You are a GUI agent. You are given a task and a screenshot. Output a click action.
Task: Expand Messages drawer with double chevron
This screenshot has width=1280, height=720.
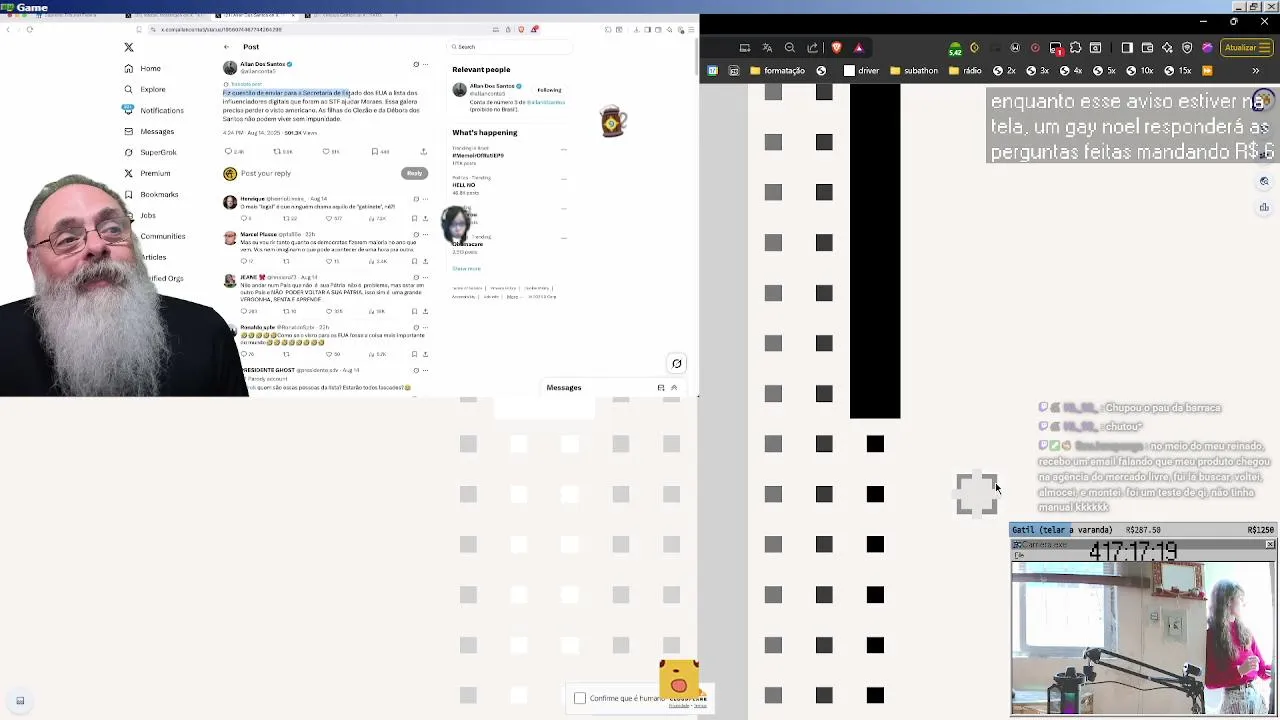coord(674,388)
